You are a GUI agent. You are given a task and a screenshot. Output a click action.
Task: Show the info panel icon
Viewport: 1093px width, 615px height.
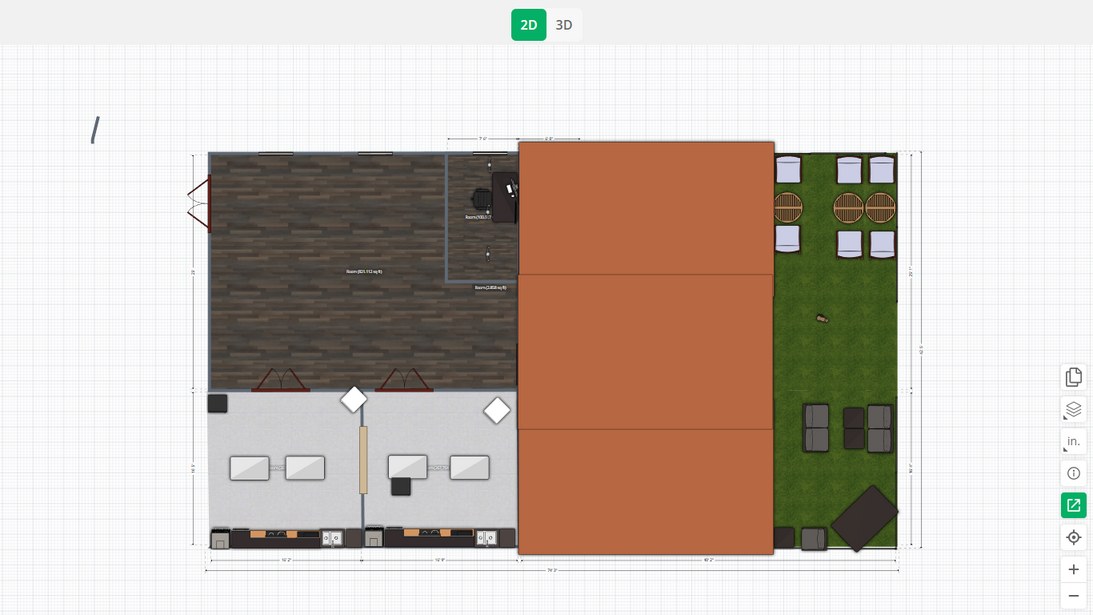click(x=1073, y=473)
